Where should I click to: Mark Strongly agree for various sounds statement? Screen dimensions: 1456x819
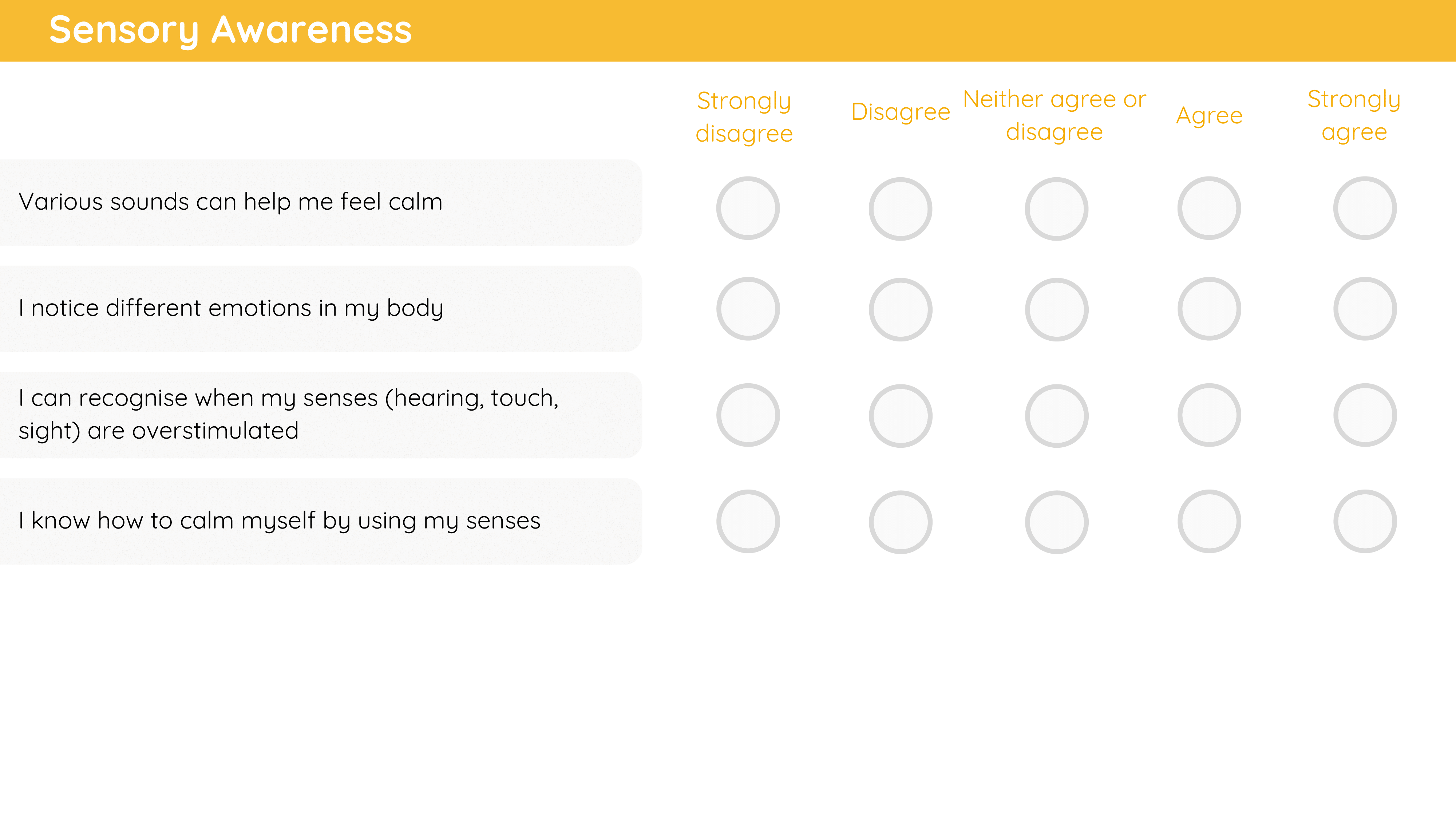[x=1365, y=208]
